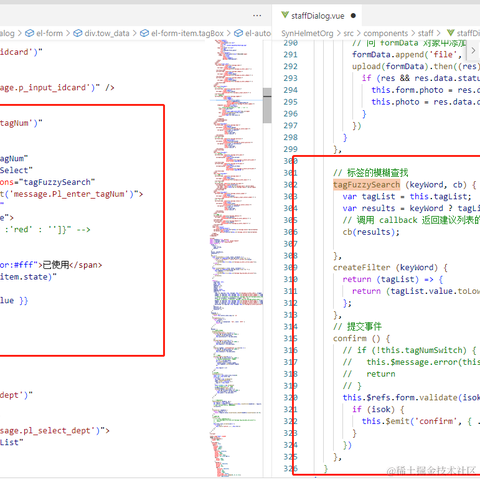Click the left editor scrollbar thumb
The width and height of the screenshot is (480, 480).
pyautogui.click(x=267, y=105)
